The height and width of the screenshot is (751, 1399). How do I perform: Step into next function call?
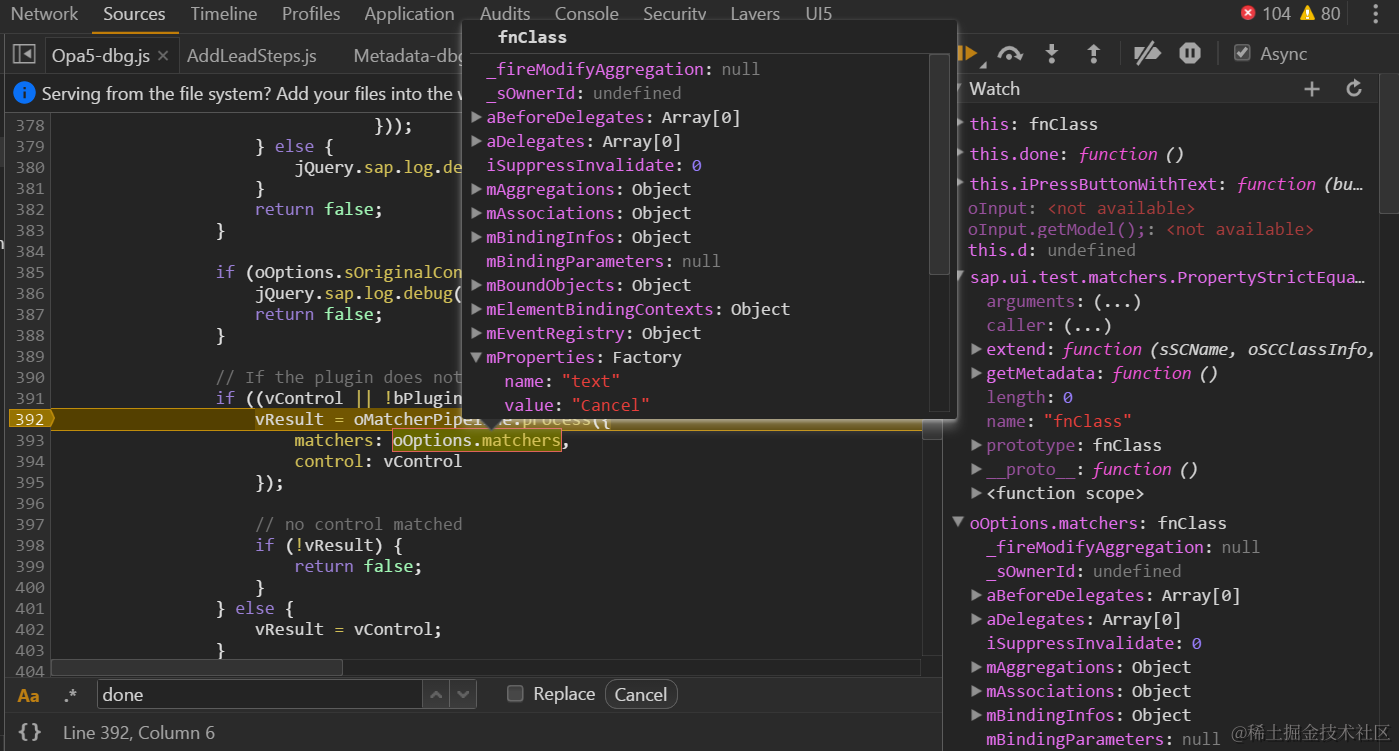coord(1051,54)
